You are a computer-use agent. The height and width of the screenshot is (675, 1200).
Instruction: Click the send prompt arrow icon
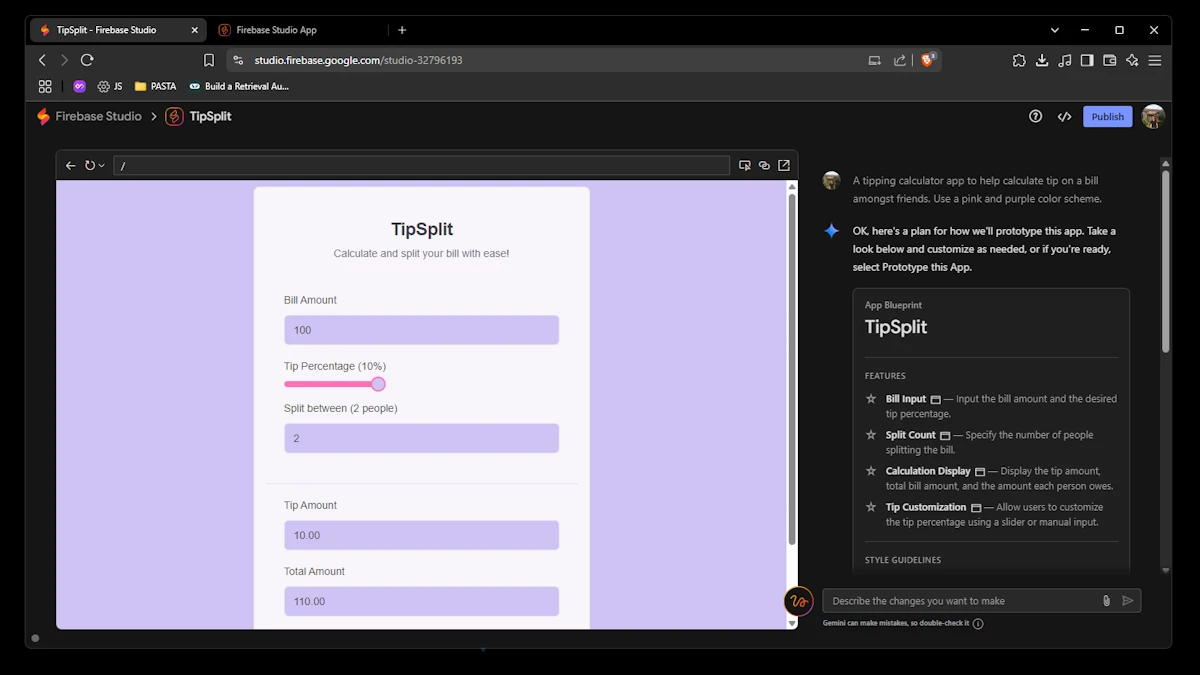1128,601
